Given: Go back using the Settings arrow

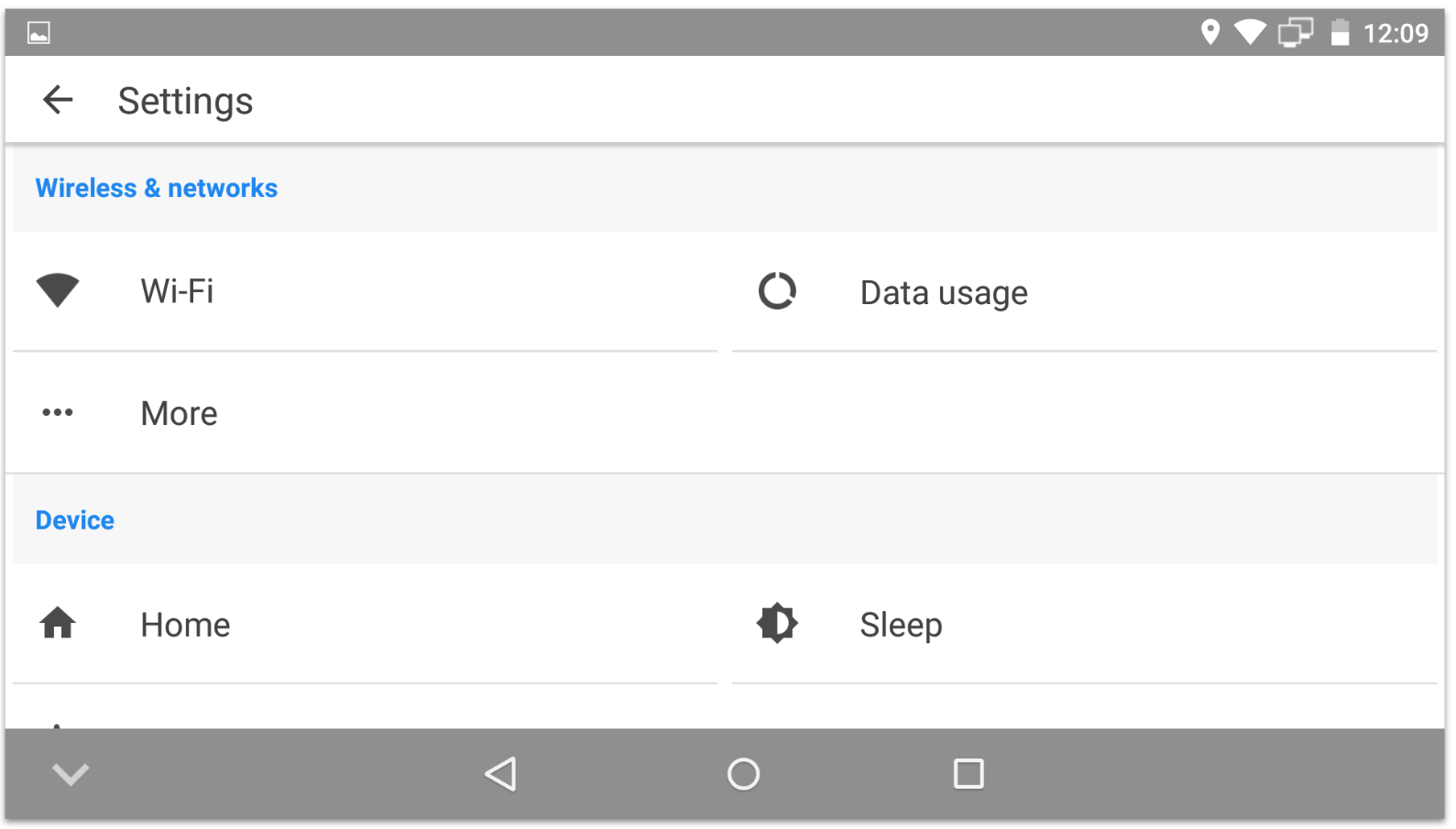Looking at the screenshot, I should pyautogui.click(x=58, y=100).
